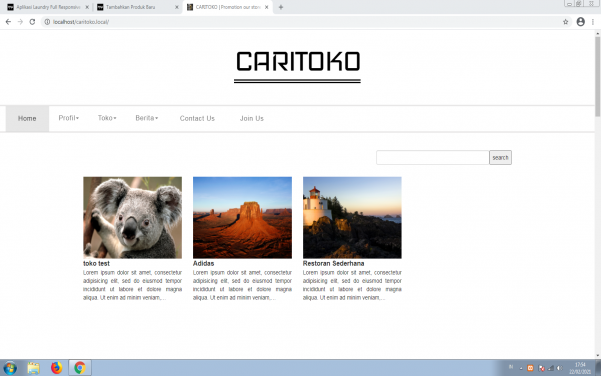Launch Firefox from the taskbar
The height and width of the screenshot is (376, 601).
coord(56,368)
